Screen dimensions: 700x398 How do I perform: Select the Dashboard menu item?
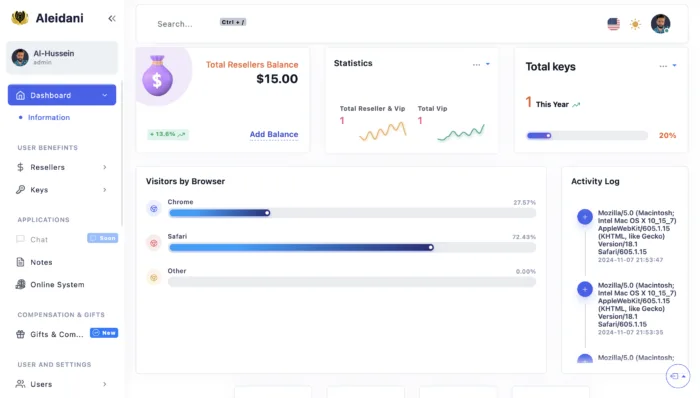[x=62, y=95]
